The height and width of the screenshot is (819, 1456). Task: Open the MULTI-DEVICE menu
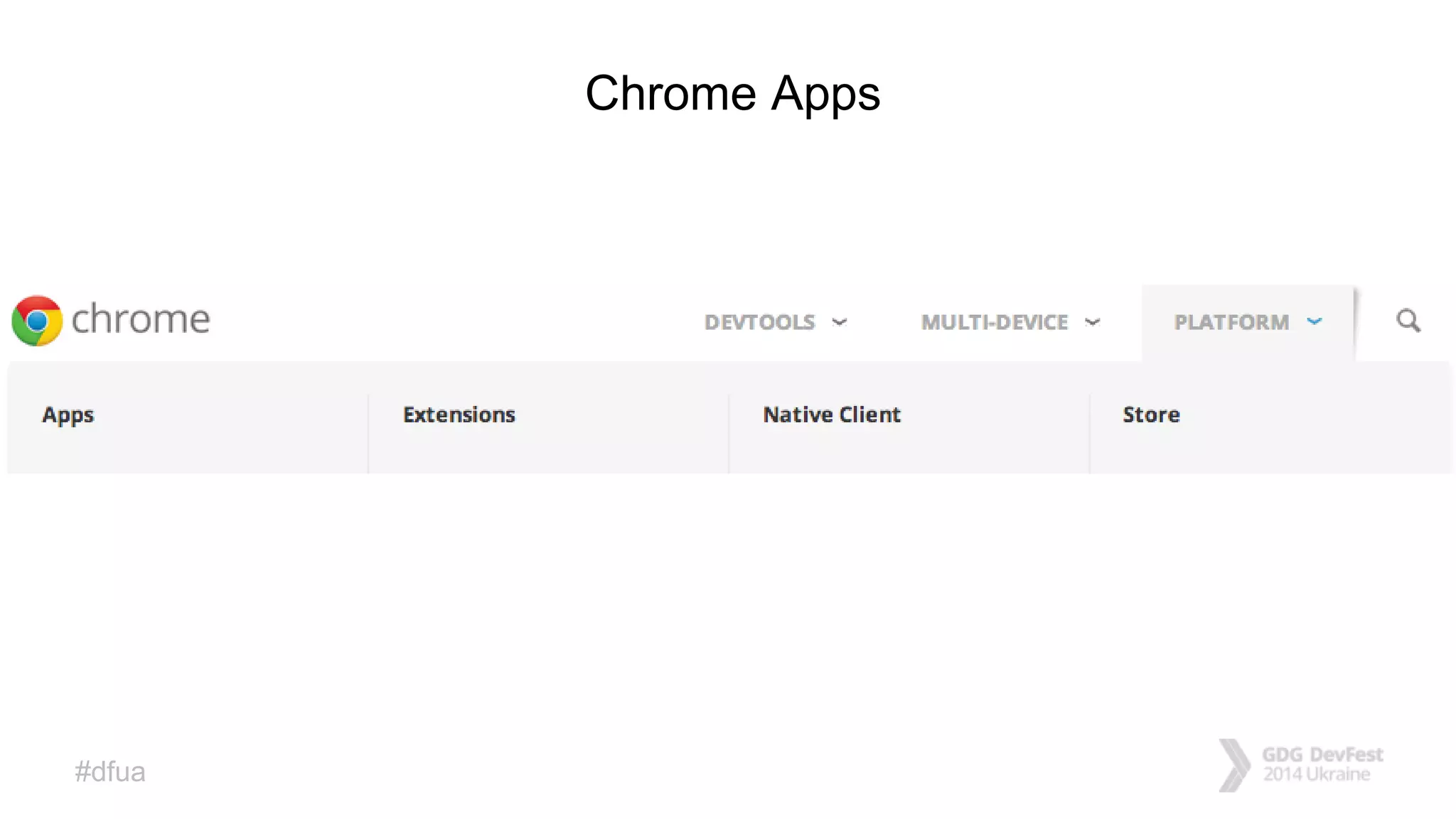click(995, 322)
